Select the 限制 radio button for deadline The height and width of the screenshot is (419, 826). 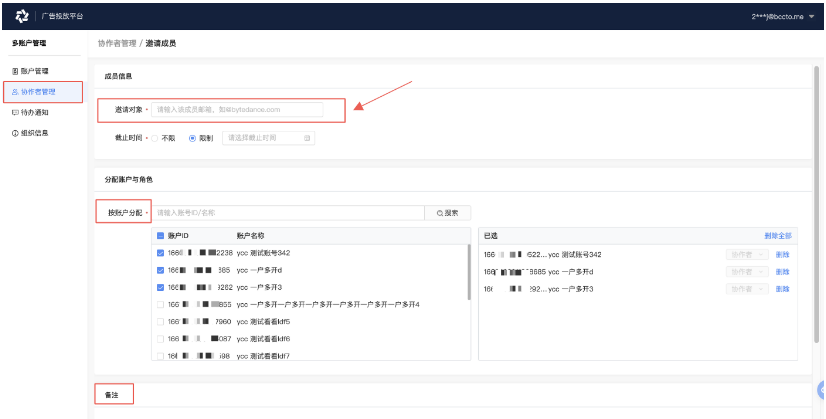pyautogui.click(x=192, y=138)
